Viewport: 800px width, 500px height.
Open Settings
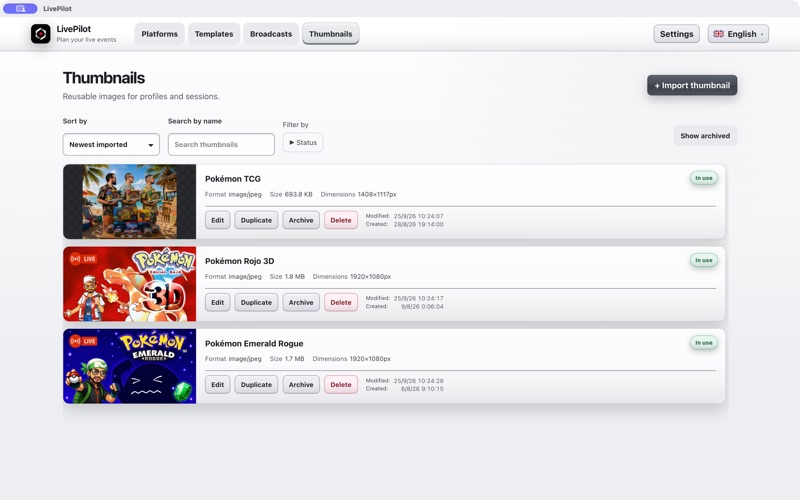pyautogui.click(x=677, y=34)
